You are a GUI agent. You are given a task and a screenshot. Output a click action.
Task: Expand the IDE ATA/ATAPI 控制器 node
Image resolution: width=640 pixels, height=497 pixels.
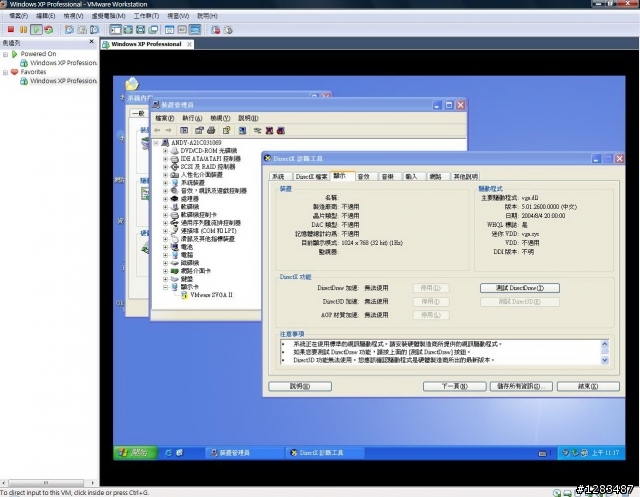165,159
